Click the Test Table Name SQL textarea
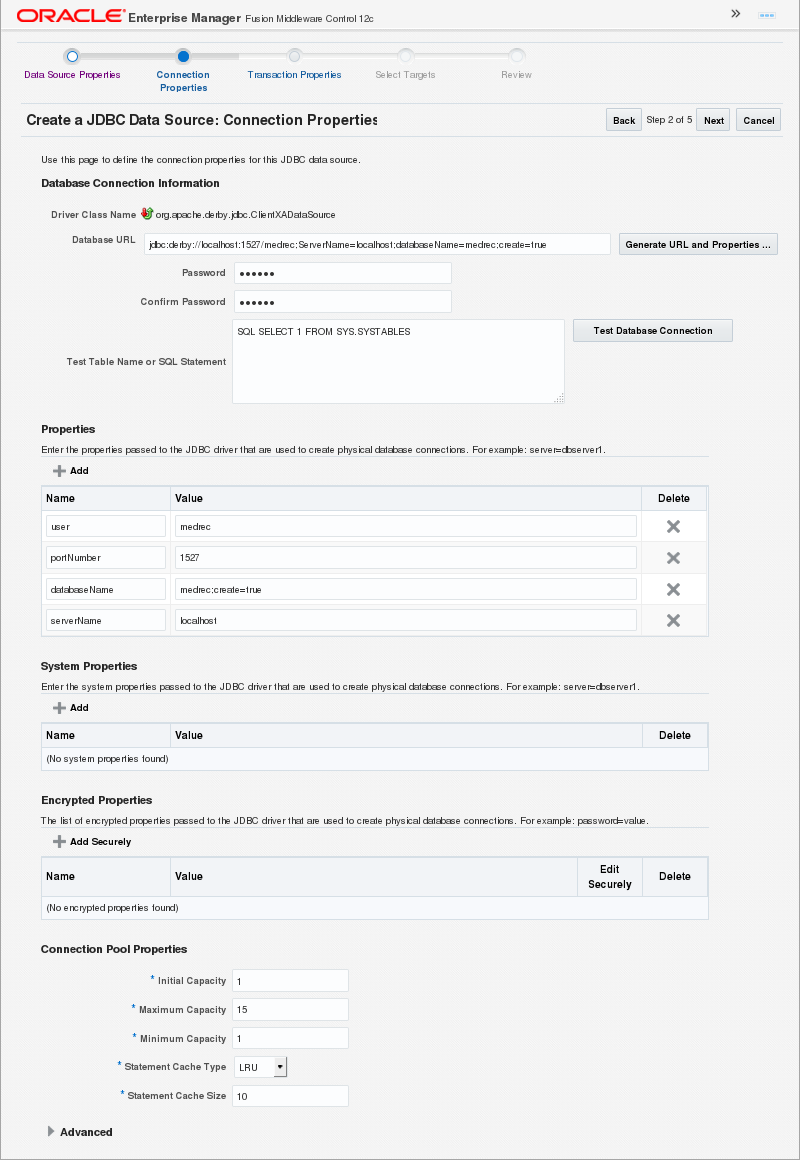Viewport: 800px width, 1160px height. 398,361
